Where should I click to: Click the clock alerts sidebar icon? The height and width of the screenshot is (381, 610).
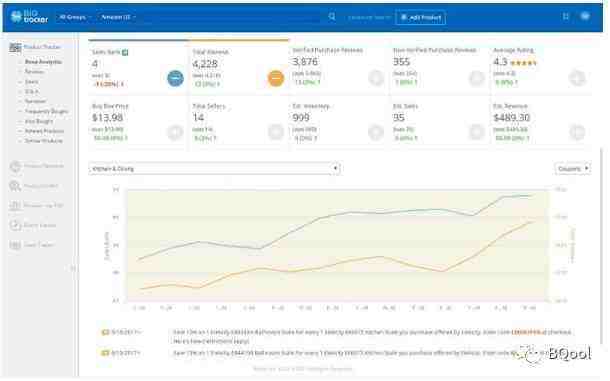pyautogui.click(x=15, y=225)
